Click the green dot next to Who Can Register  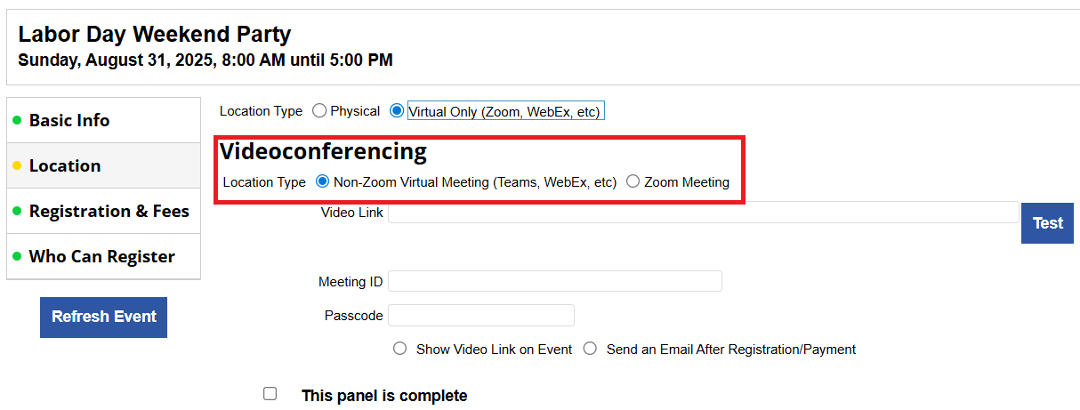pos(17,257)
